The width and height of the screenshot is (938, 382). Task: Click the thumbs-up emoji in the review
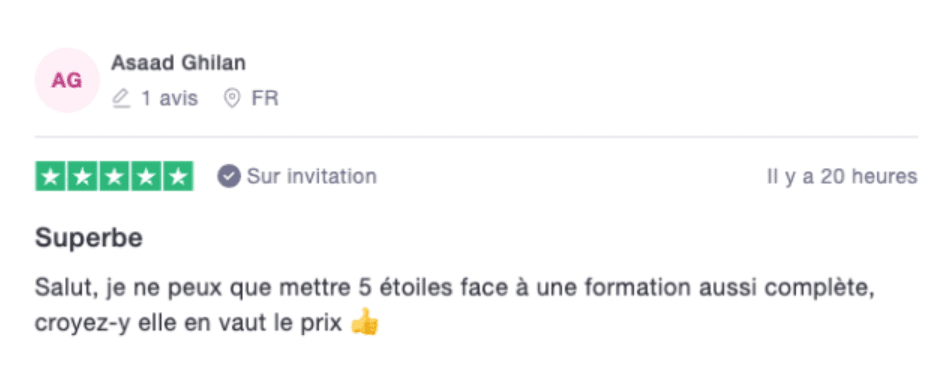(364, 325)
